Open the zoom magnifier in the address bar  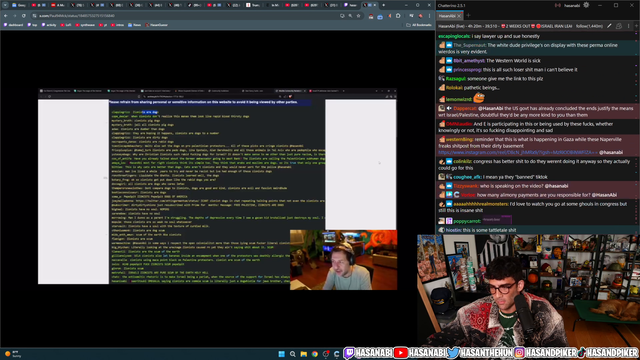350,16
